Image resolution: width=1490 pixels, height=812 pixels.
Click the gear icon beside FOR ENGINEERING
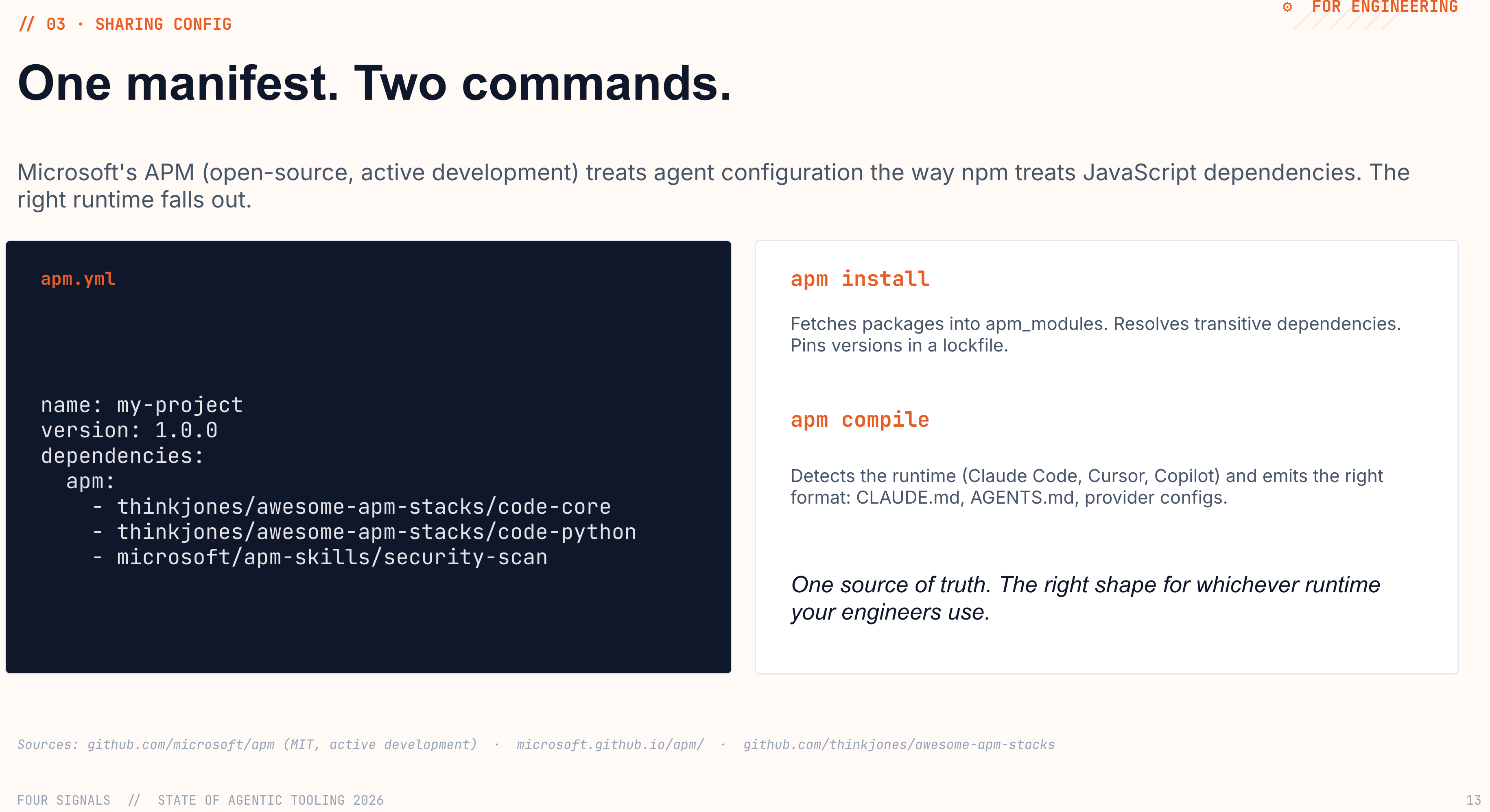(1287, 7)
